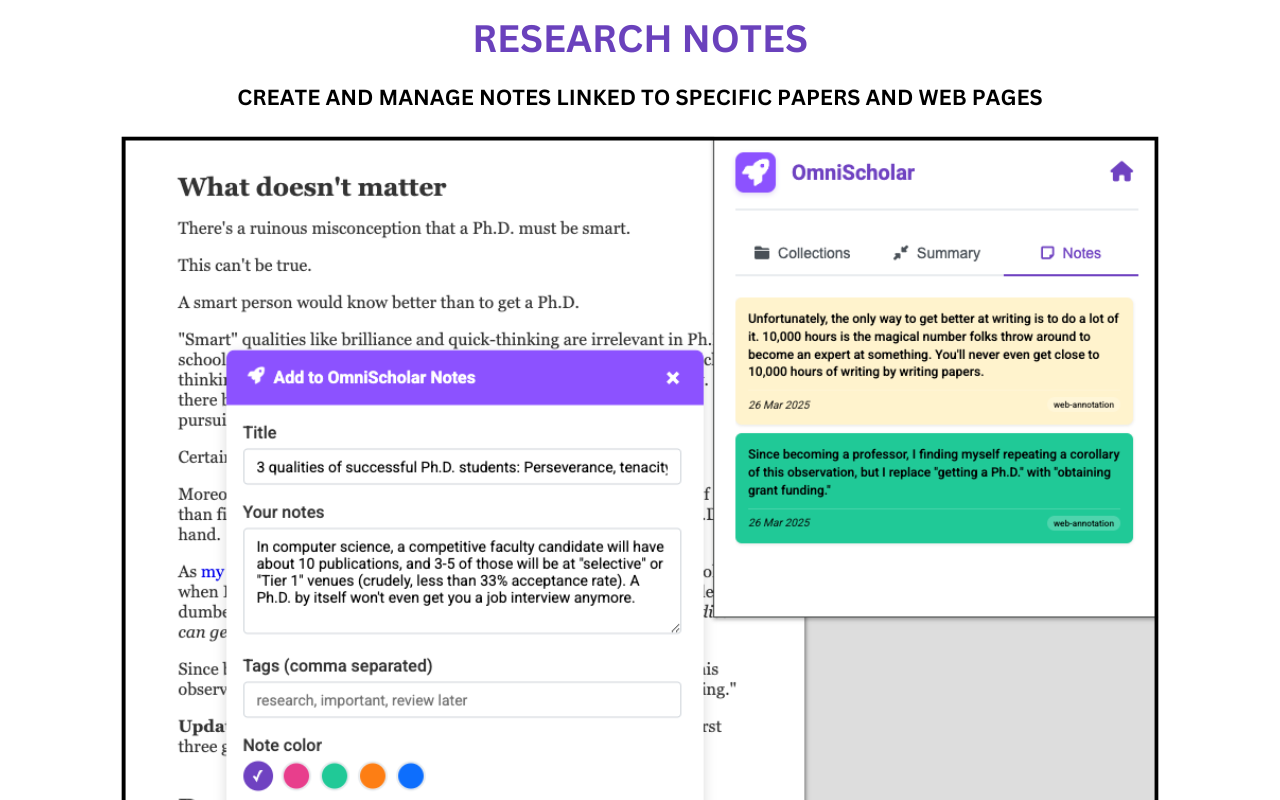Select the blue note color
Image resolution: width=1280 pixels, height=800 pixels.
[x=410, y=775]
